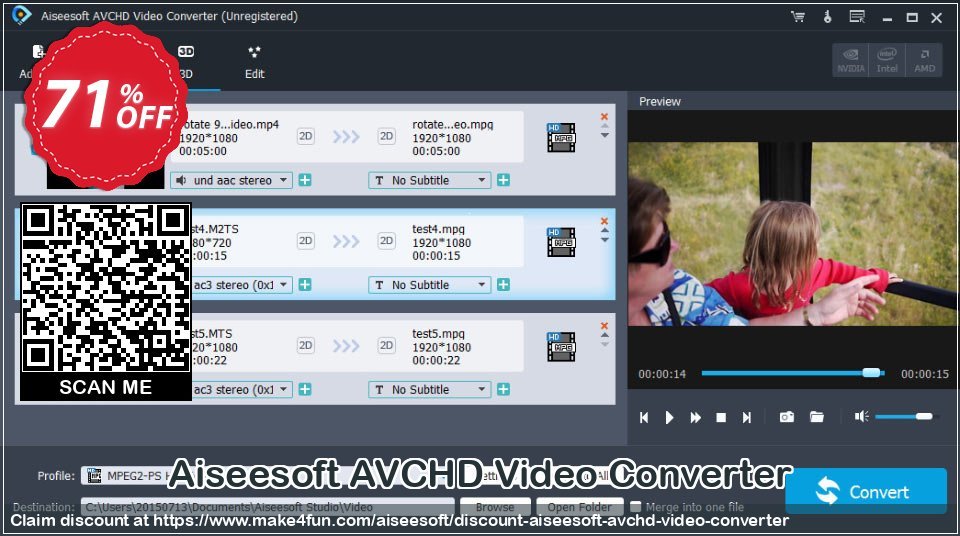The image size is (960, 536).
Task: Toggle AMD acceleration button
Action: click(x=924, y=60)
